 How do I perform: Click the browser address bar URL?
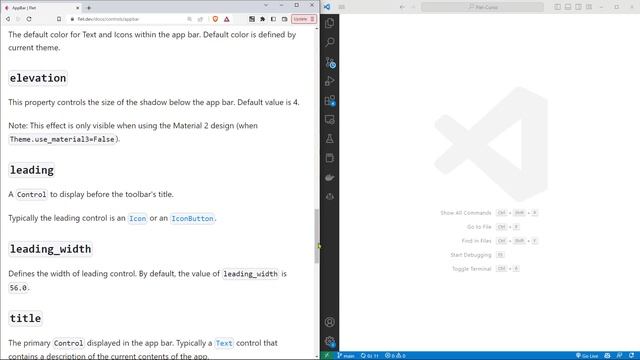click(108, 19)
